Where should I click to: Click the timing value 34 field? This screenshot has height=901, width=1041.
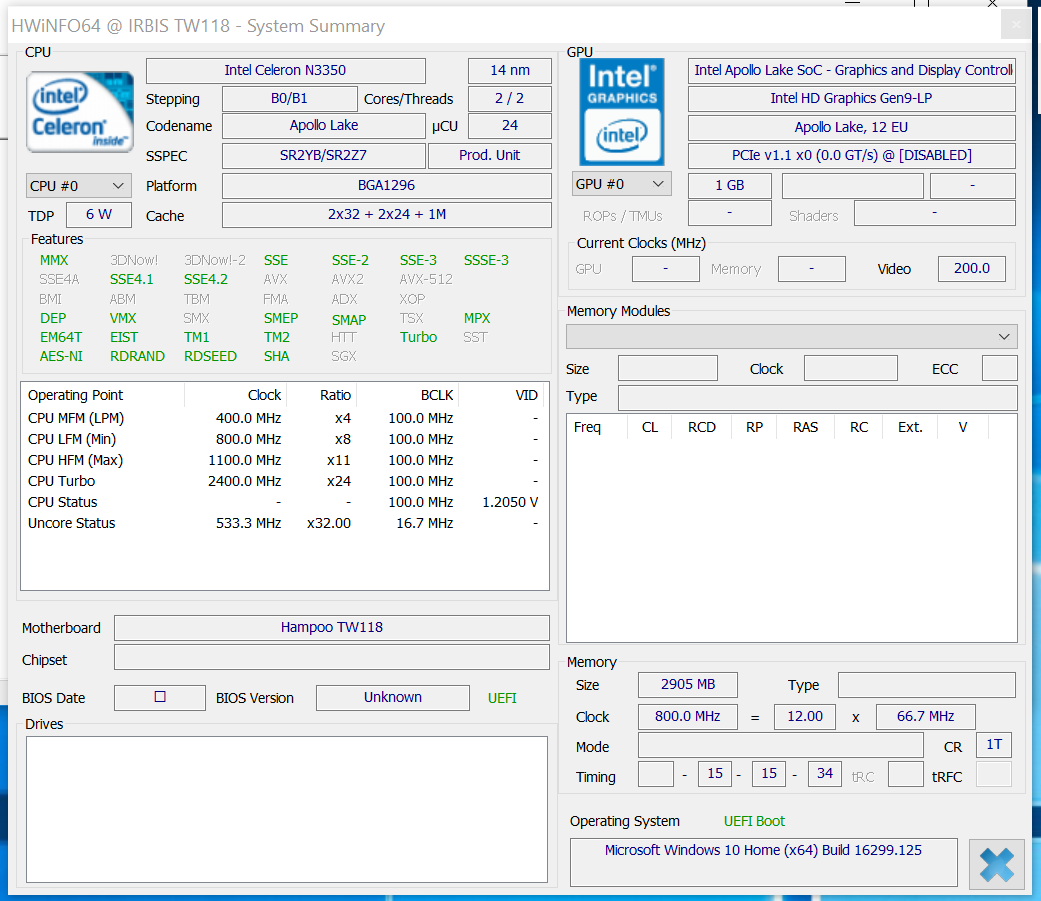(825, 774)
